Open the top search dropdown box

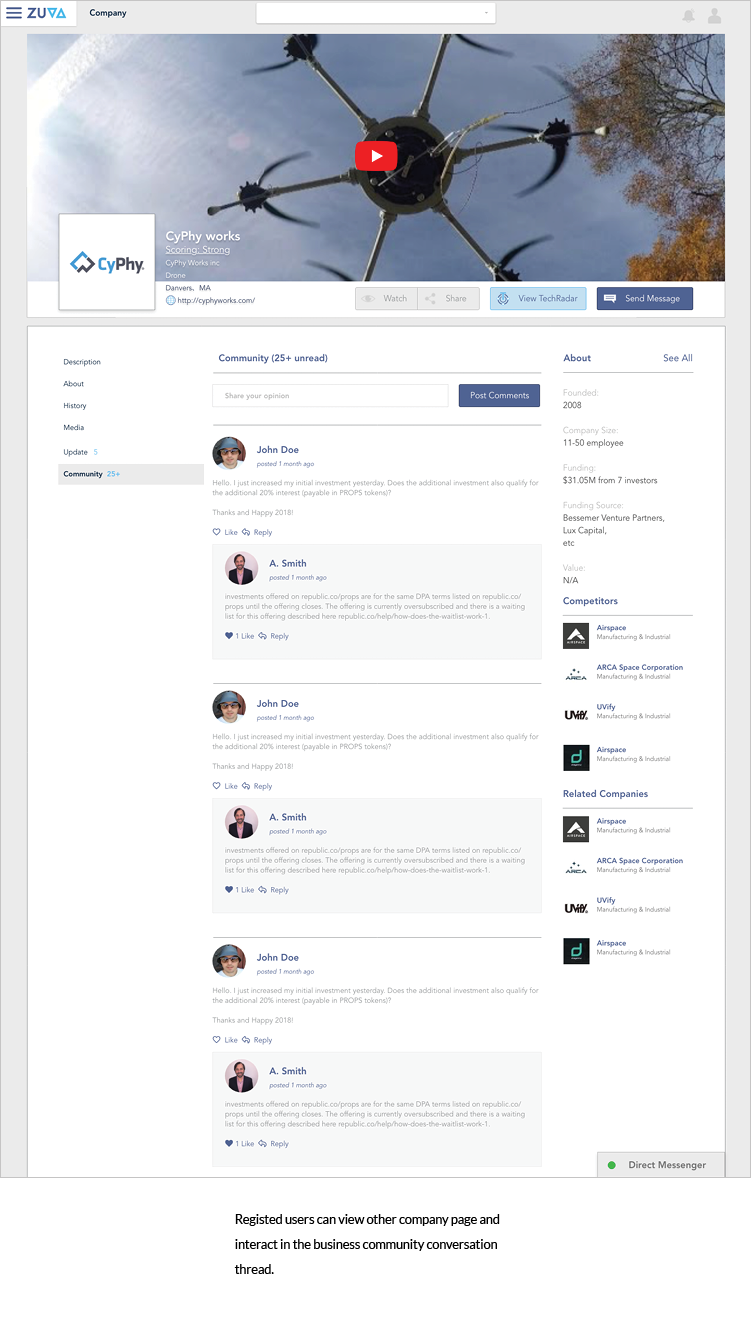[x=376, y=13]
